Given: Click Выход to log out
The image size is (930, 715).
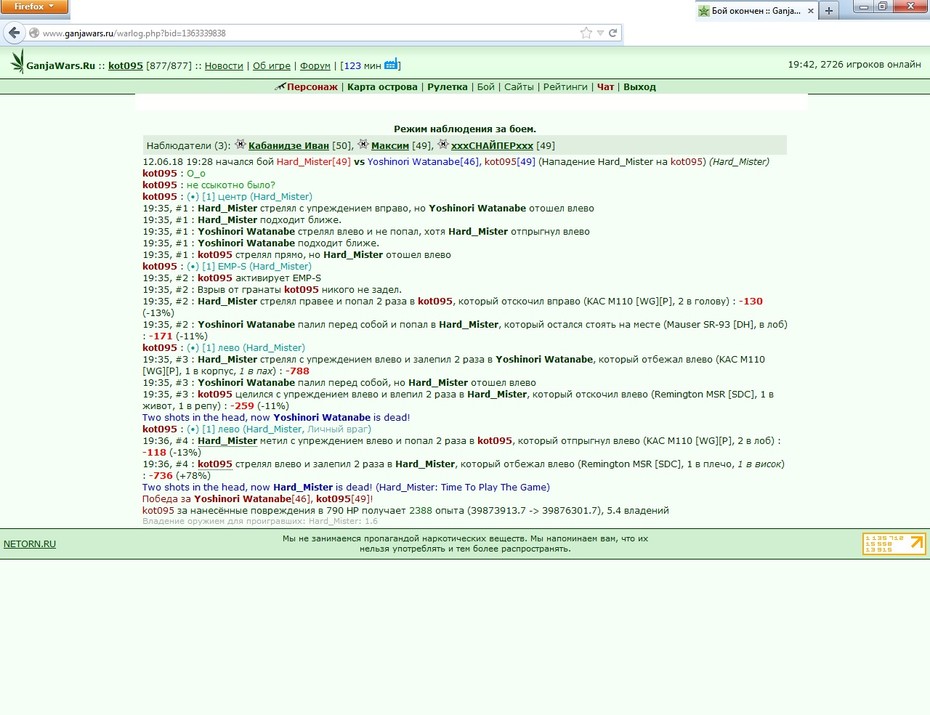Looking at the screenshot, I should [x=639, y=87].
